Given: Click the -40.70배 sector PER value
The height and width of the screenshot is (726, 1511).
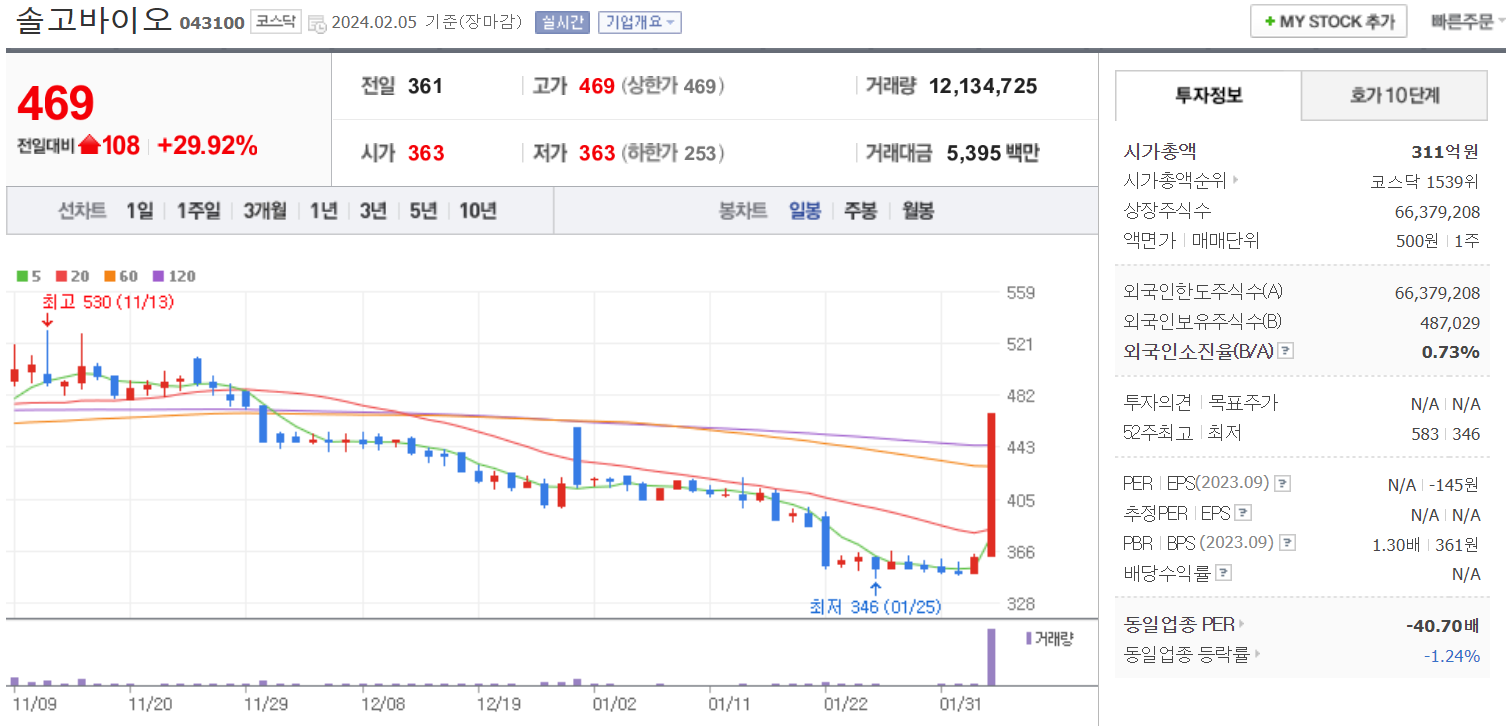Looking at the screenshot, I should (1443, 626).
